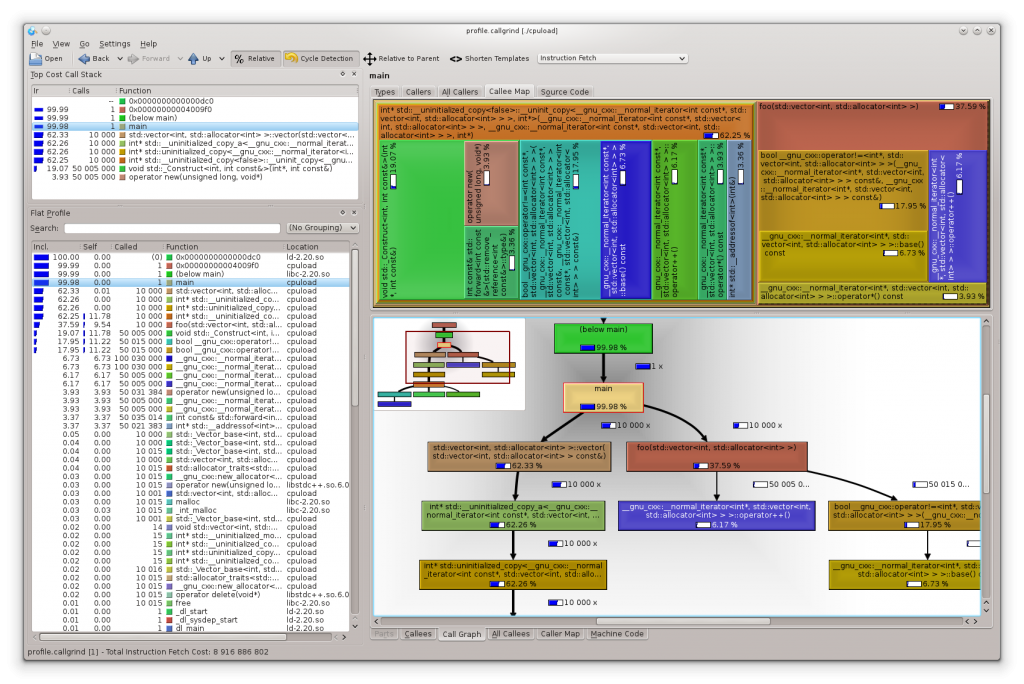The height and width of the screenshot is (684, 1024).
Task: Click the Open file icon
Action: [36, 59]
